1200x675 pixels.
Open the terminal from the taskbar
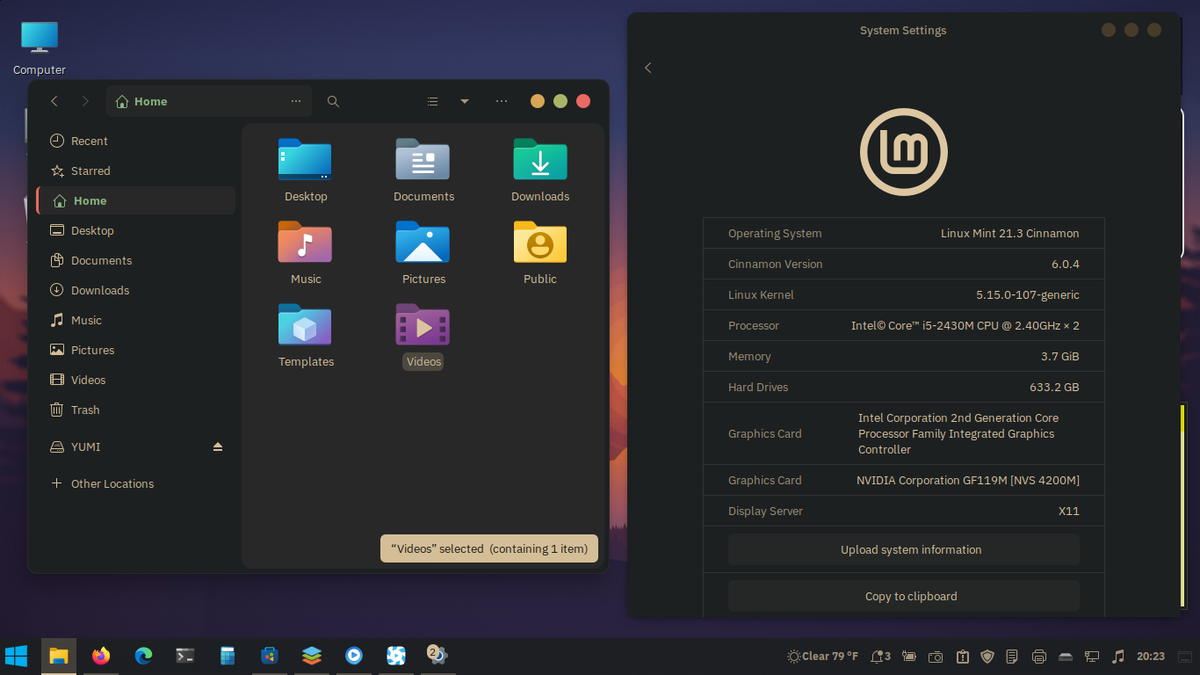click(185, 656)
